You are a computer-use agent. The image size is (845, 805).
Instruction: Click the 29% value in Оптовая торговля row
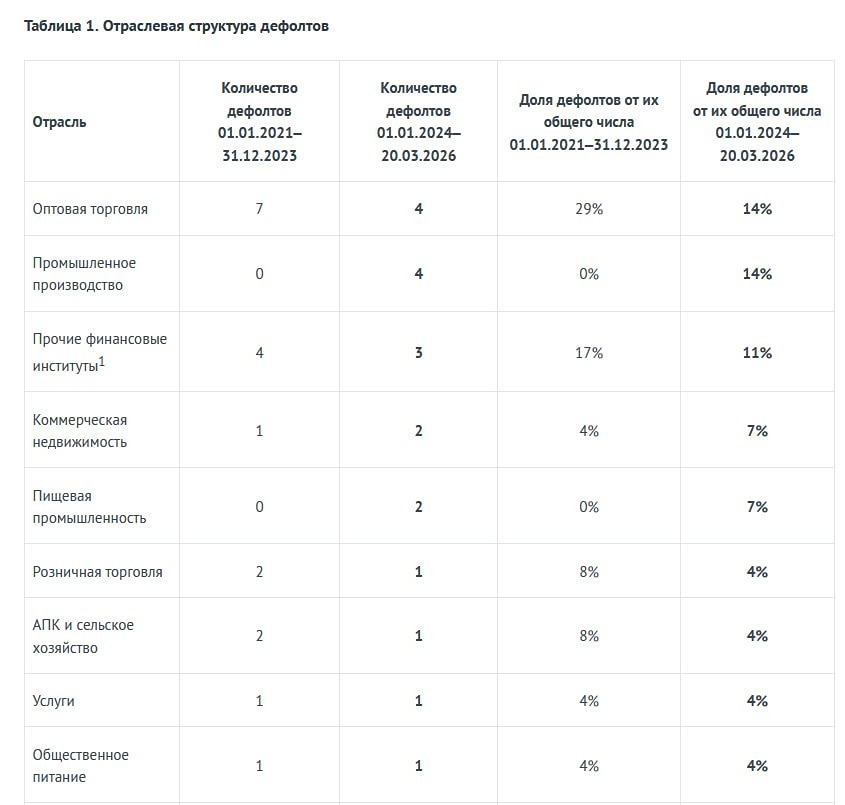click(588, 209)
